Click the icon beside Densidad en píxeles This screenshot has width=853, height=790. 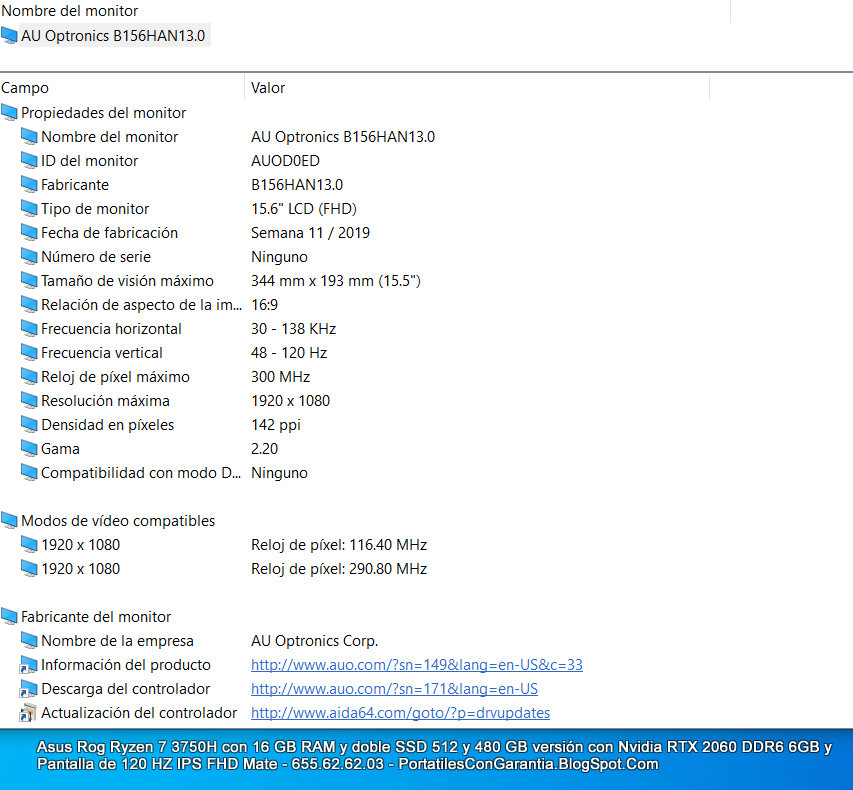click(29, 424)
